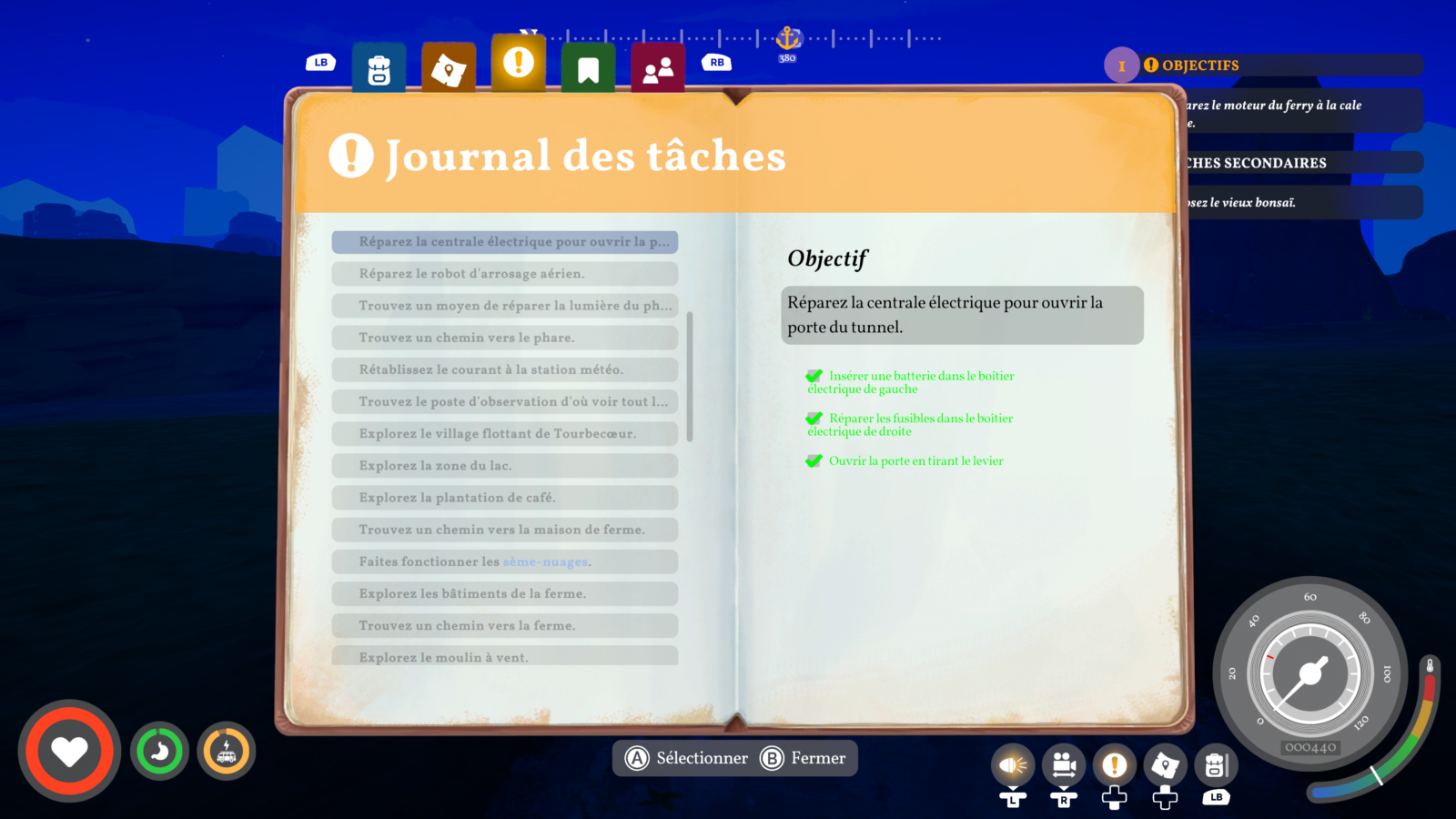
Task: Click checkmark for 'Insérer une batterie' step
Action: tap(814, 376)
